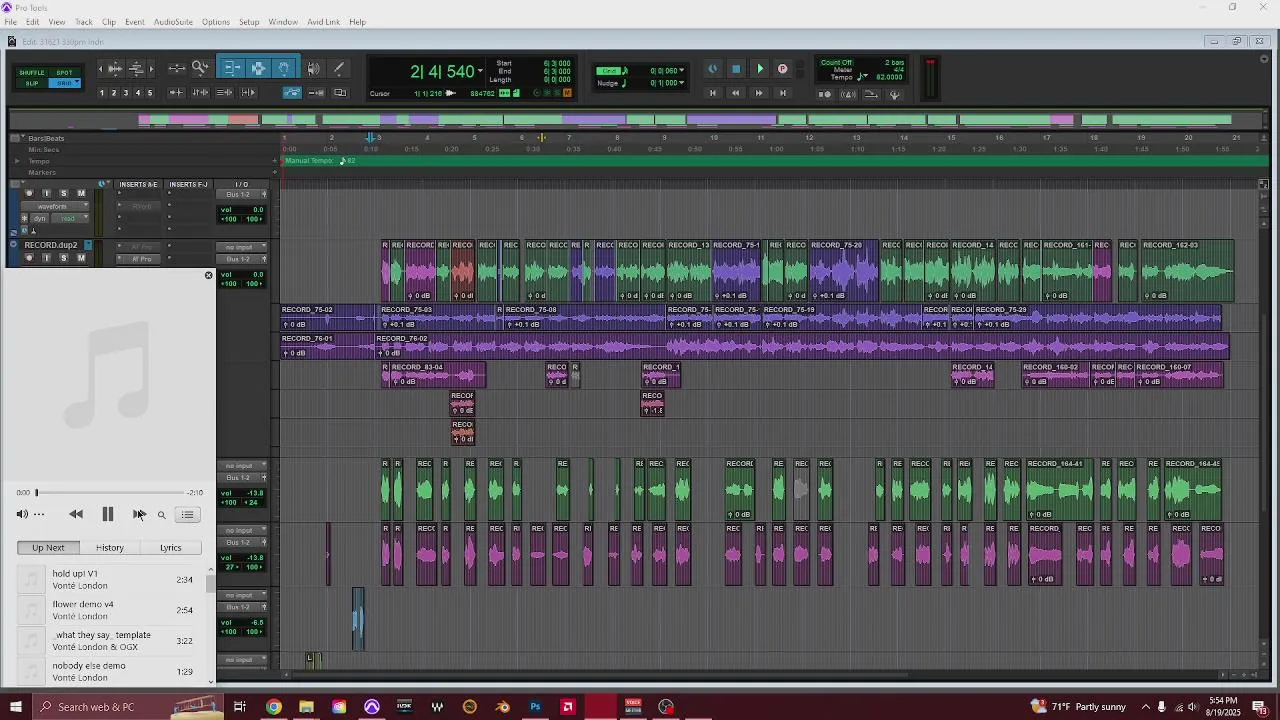Toggle the metronome click button
This screenshot has width=1280, height=720.
pyautogui.click(x=848, y=94)
